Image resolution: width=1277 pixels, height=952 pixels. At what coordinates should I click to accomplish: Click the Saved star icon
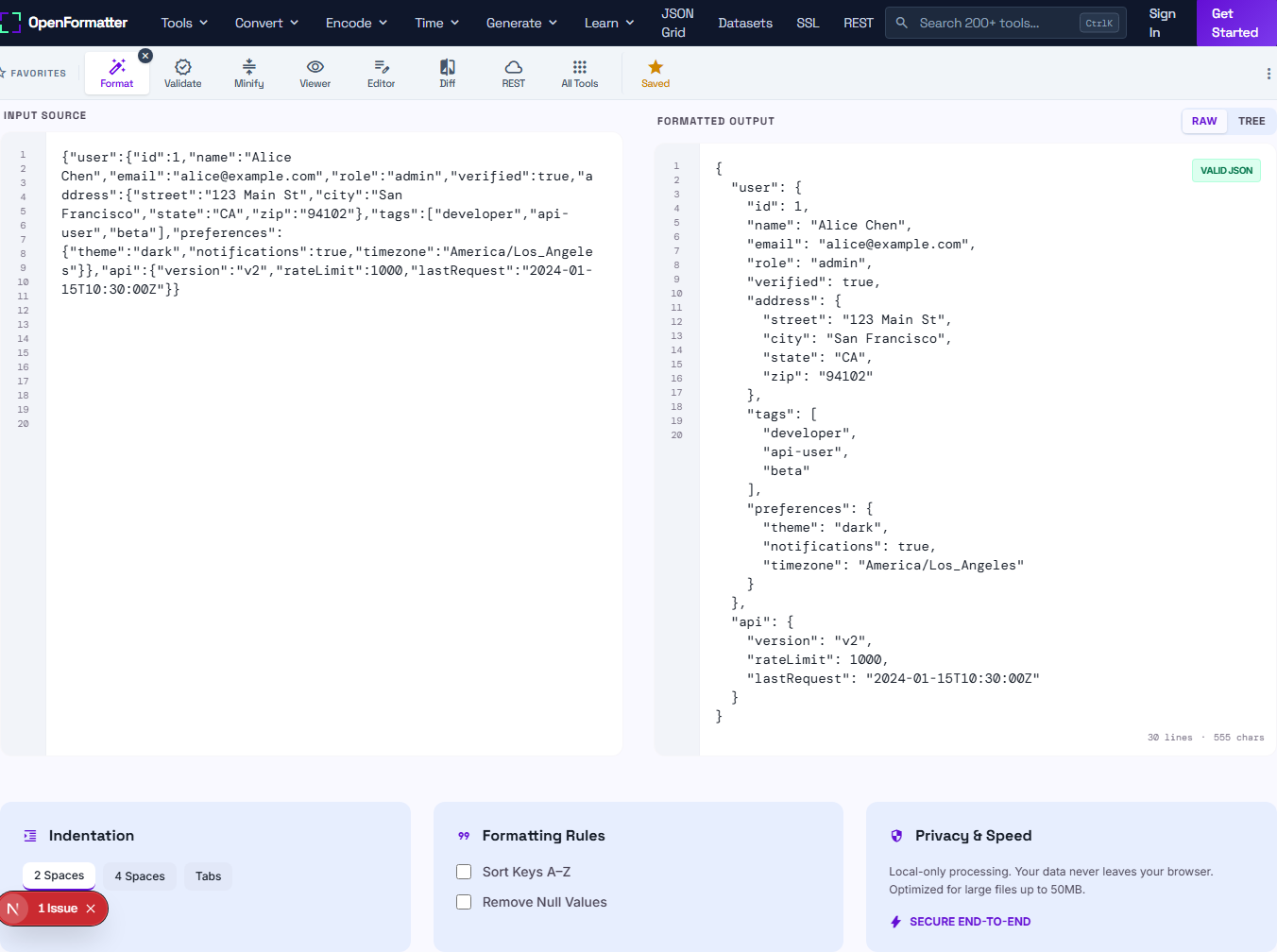(x=656, y=67)
